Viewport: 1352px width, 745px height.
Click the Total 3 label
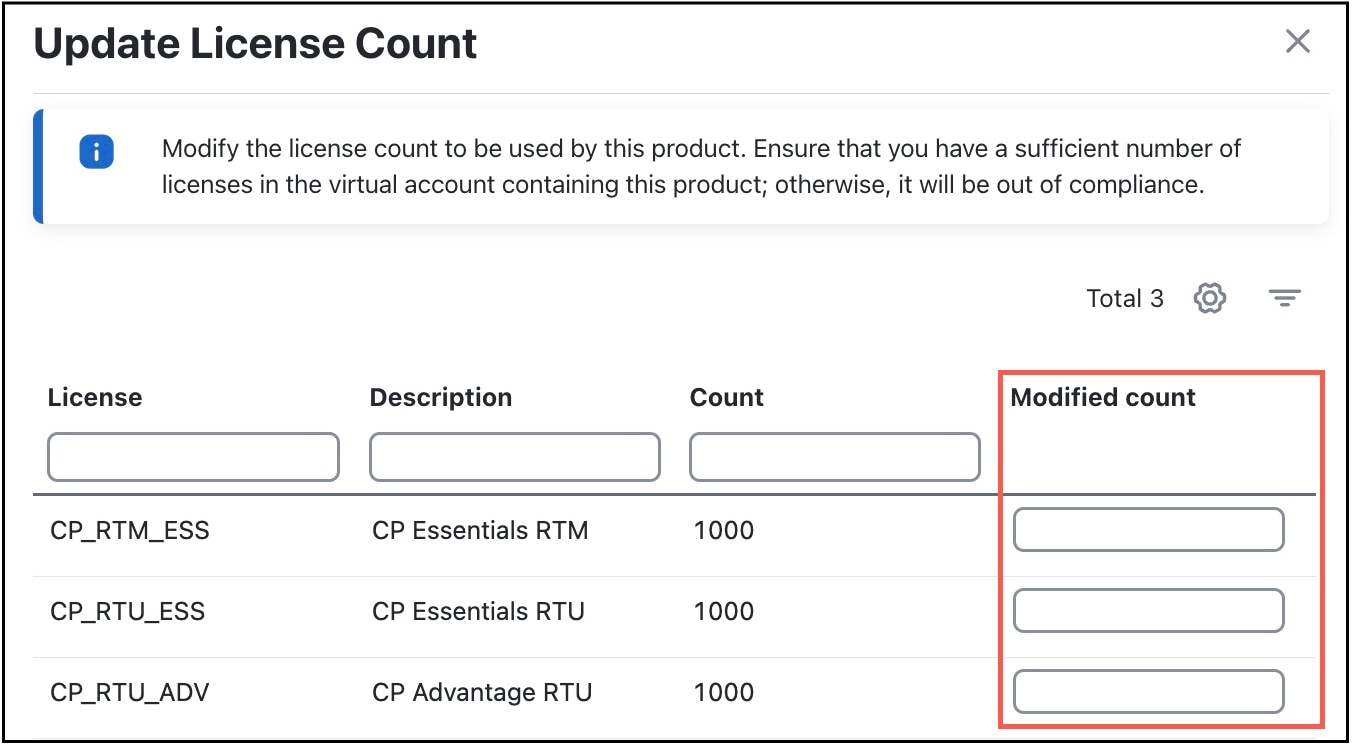(x=1125, y=298)
